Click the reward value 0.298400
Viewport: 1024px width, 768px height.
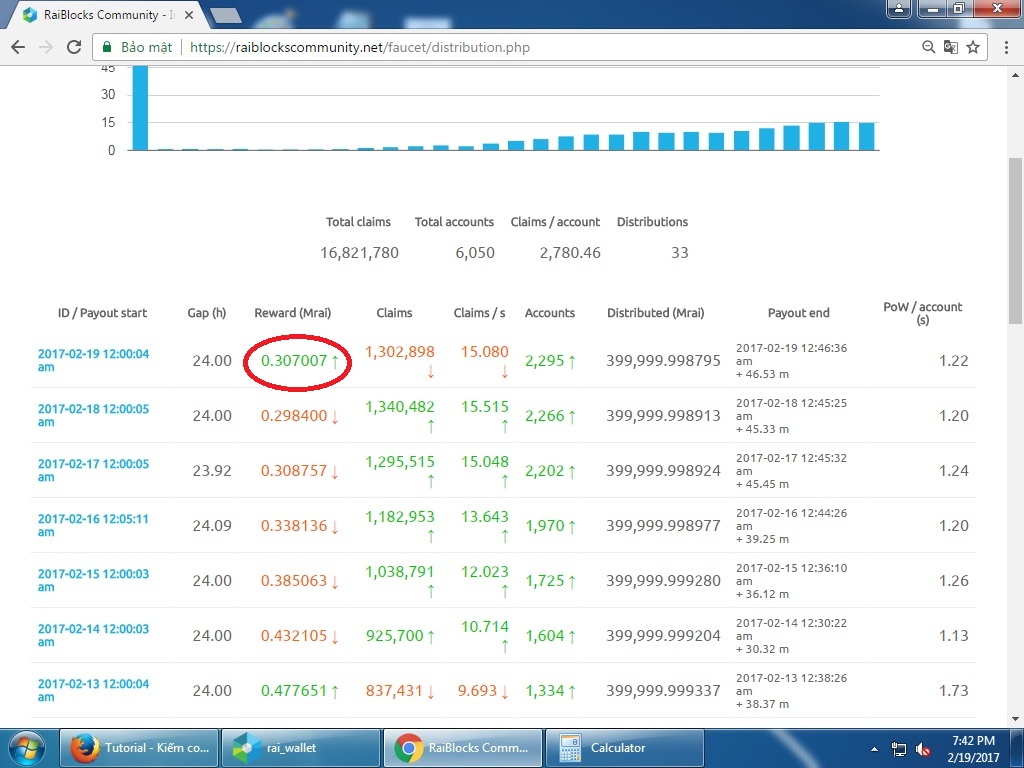coord(294,415)
